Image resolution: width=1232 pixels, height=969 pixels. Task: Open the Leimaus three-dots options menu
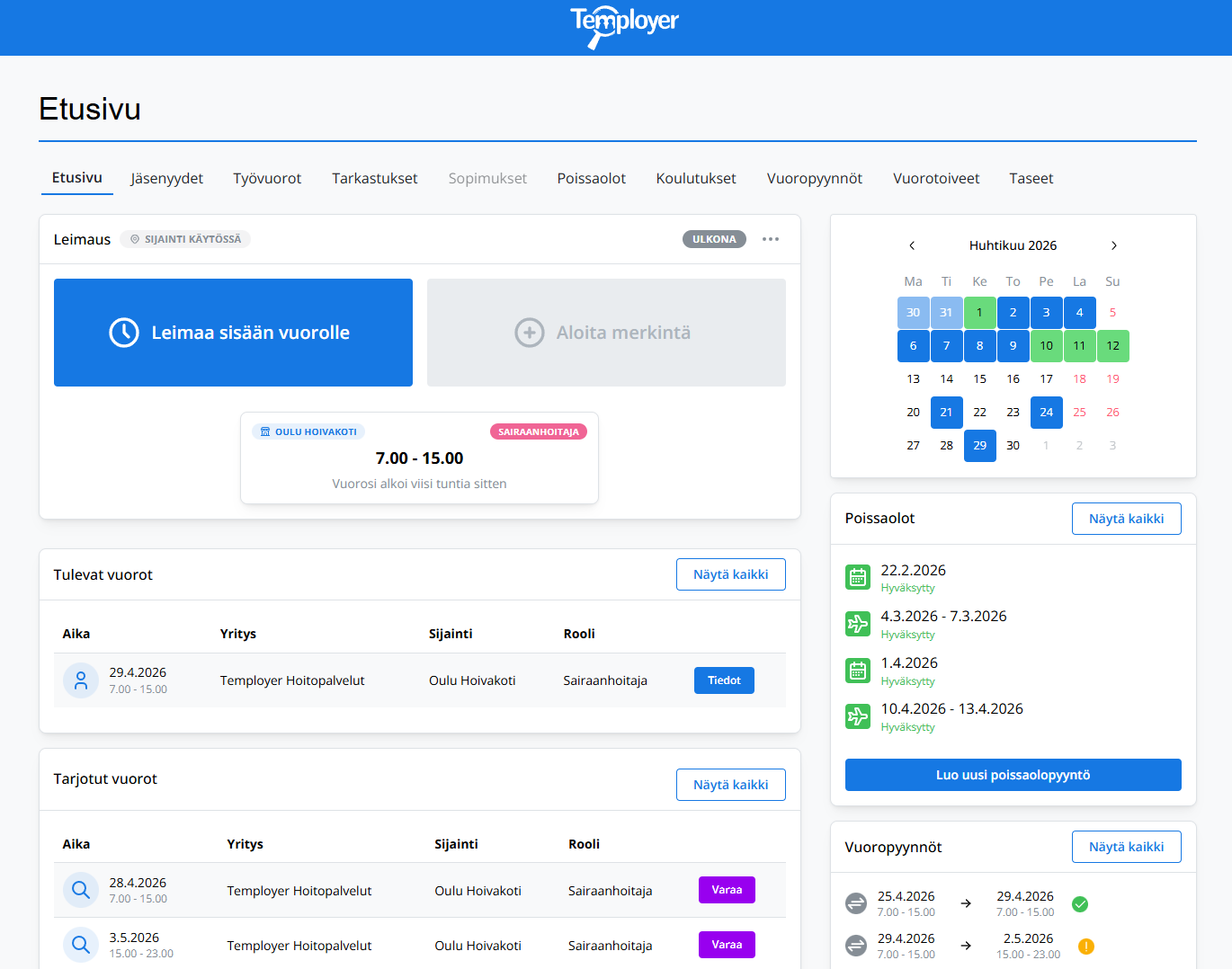tap(771, 239)
